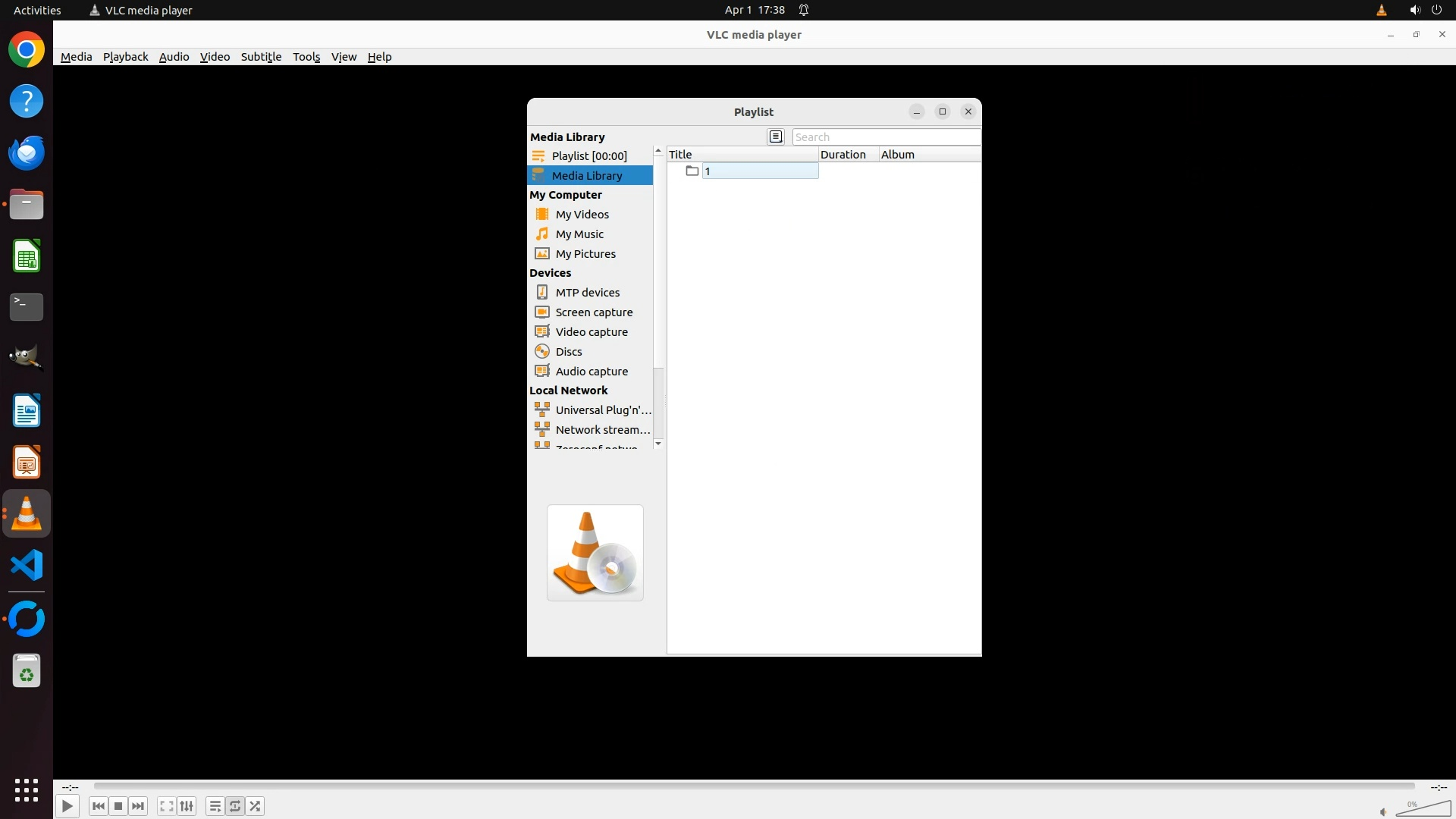Select Discs under Devices
1456x819 pixels.
[568, 352]
